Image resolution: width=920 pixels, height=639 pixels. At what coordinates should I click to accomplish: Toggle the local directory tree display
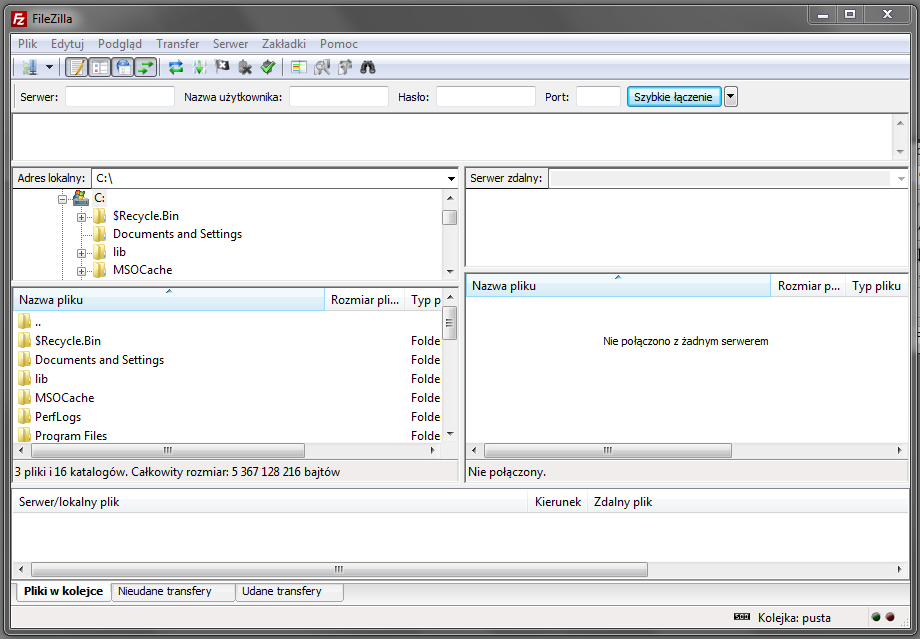tap(100, 67)
